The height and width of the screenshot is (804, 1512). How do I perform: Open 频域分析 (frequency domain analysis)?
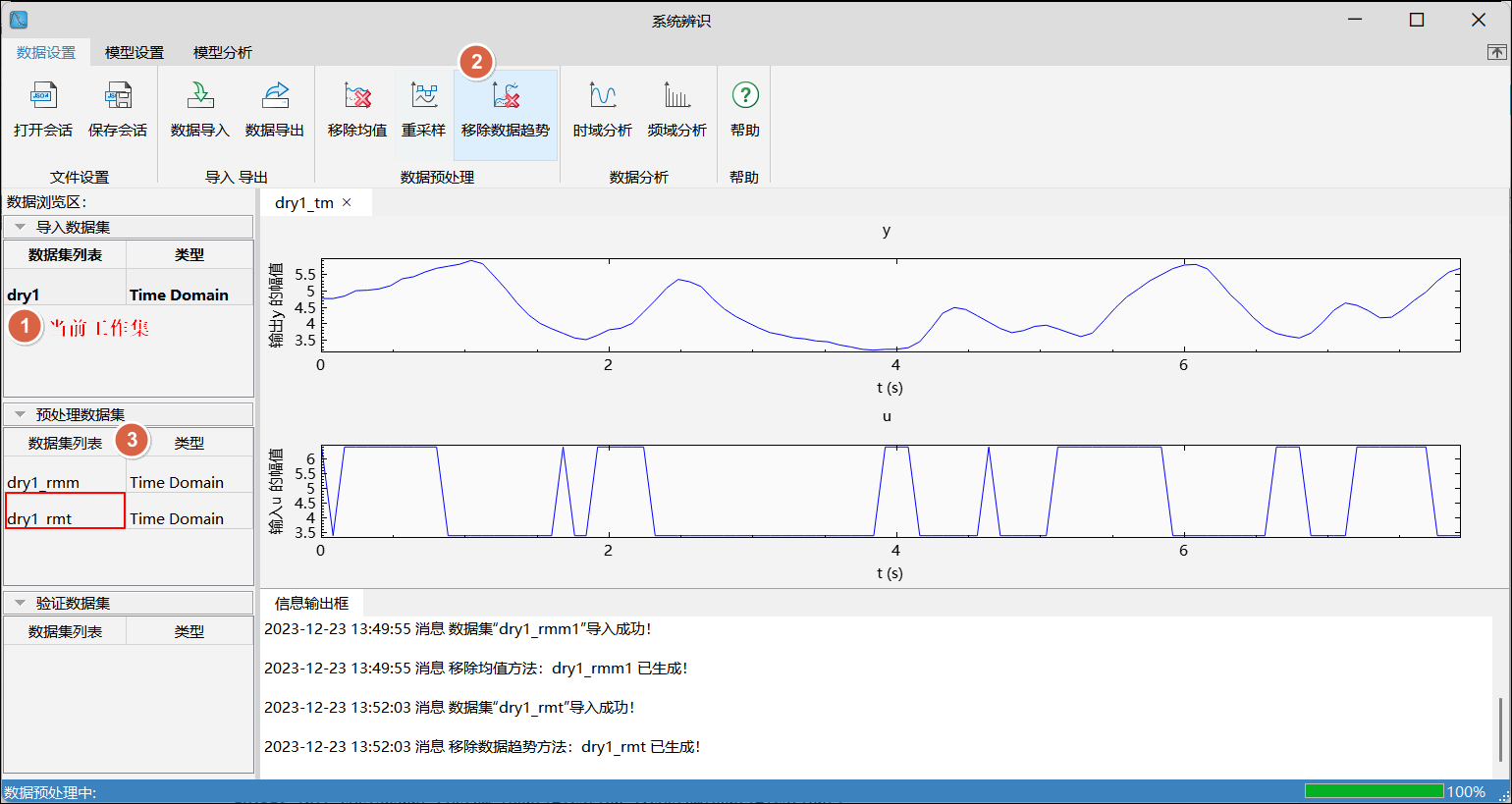(676, 96)
